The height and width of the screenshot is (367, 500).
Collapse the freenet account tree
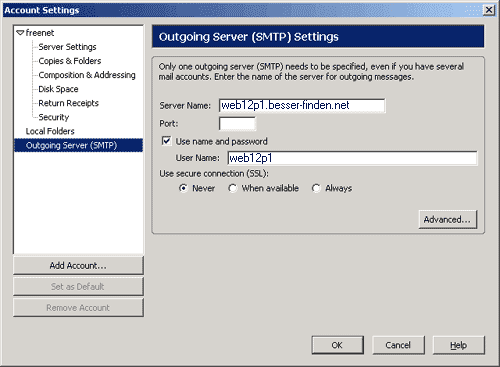tap(20, 33)
